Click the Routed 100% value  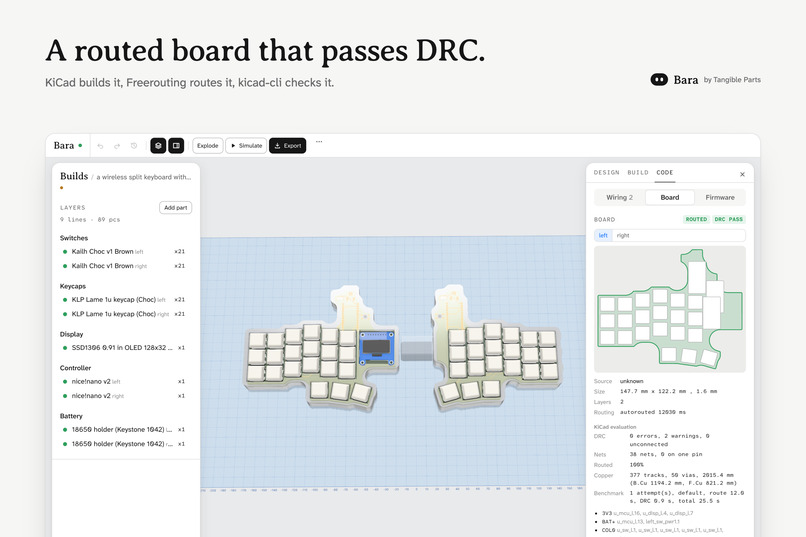click(x=636, y=465)
